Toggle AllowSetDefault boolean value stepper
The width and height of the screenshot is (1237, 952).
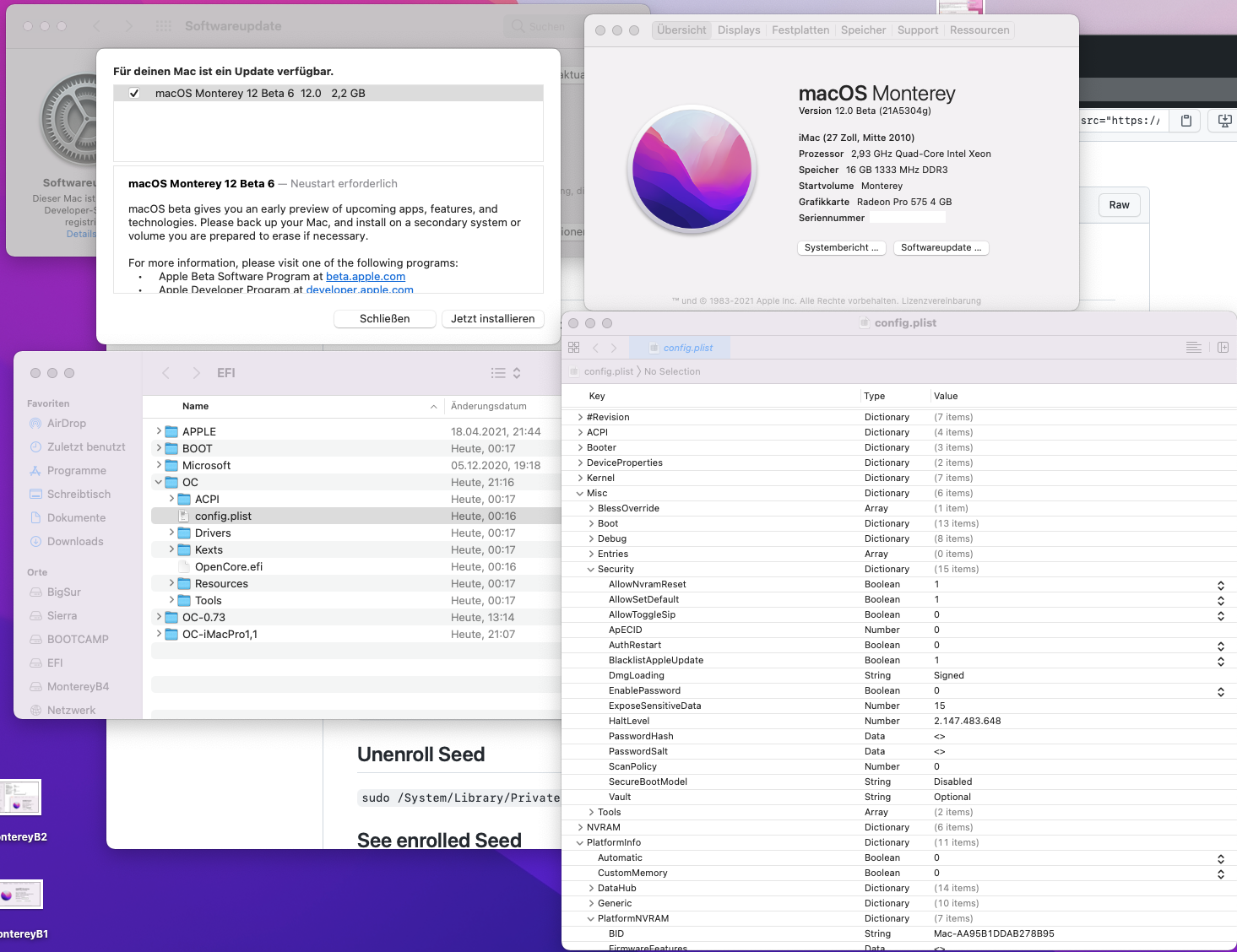click(x=1221, y=600)
